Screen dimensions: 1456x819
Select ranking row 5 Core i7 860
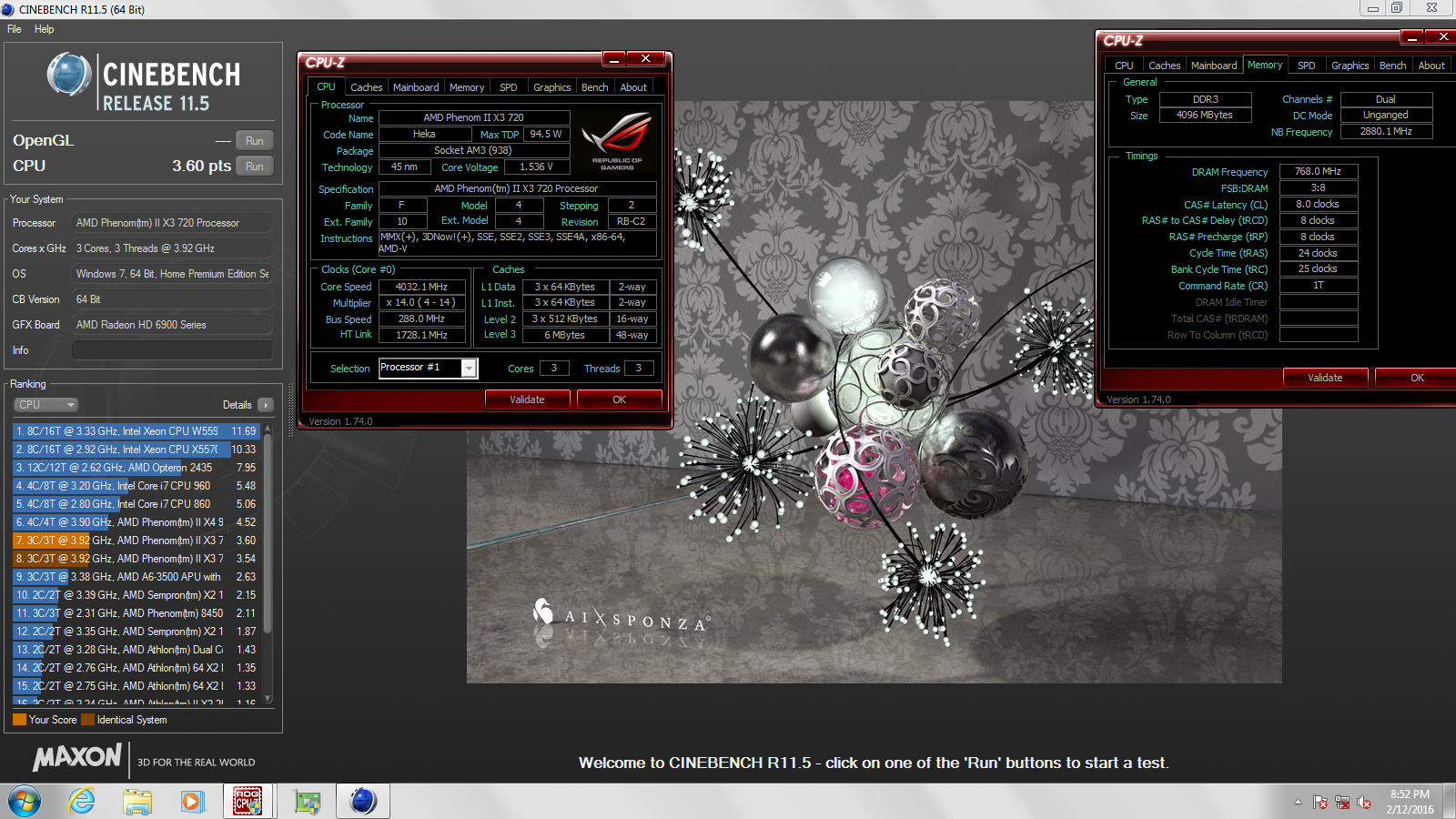point(136,504)
